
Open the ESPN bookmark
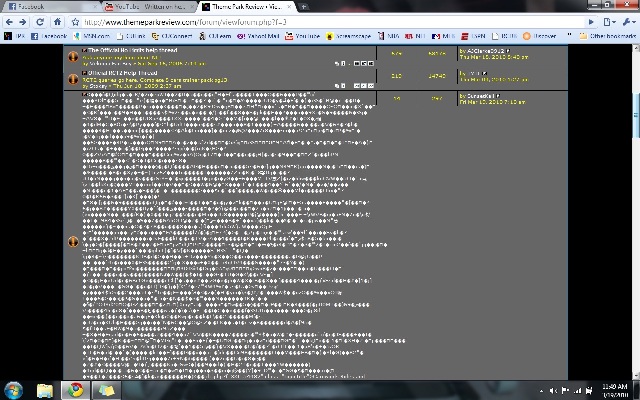pyautogui.click(x=473, y=36)
